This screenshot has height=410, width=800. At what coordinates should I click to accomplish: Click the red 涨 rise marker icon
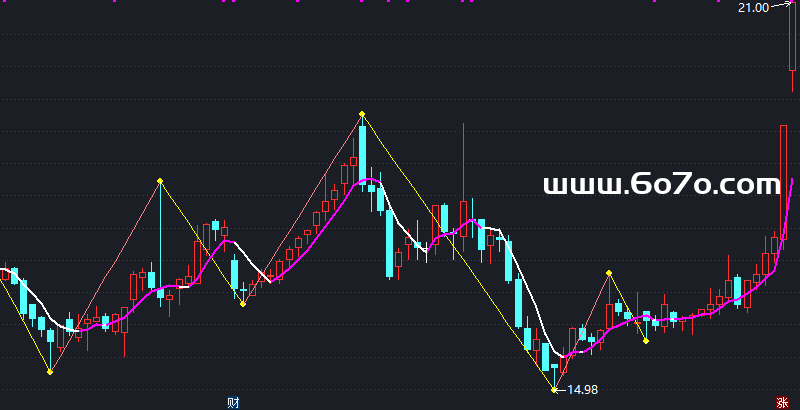[781, 402]
